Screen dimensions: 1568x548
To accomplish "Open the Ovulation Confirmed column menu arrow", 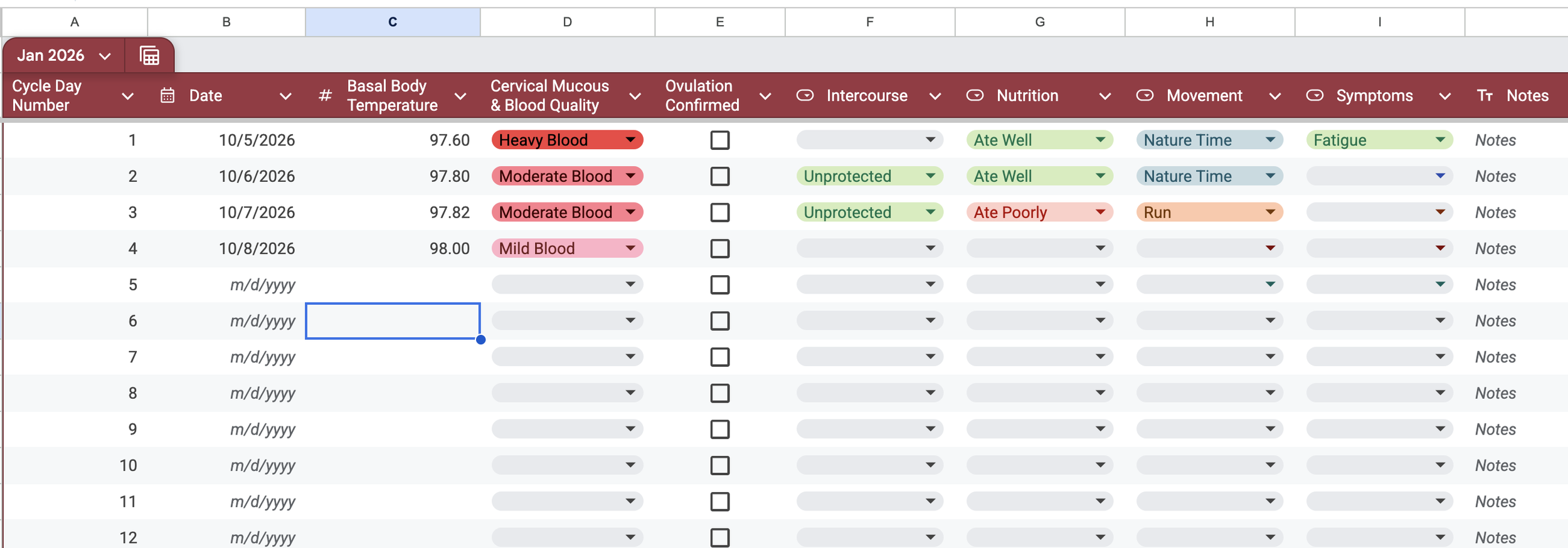I will (765, 96).
